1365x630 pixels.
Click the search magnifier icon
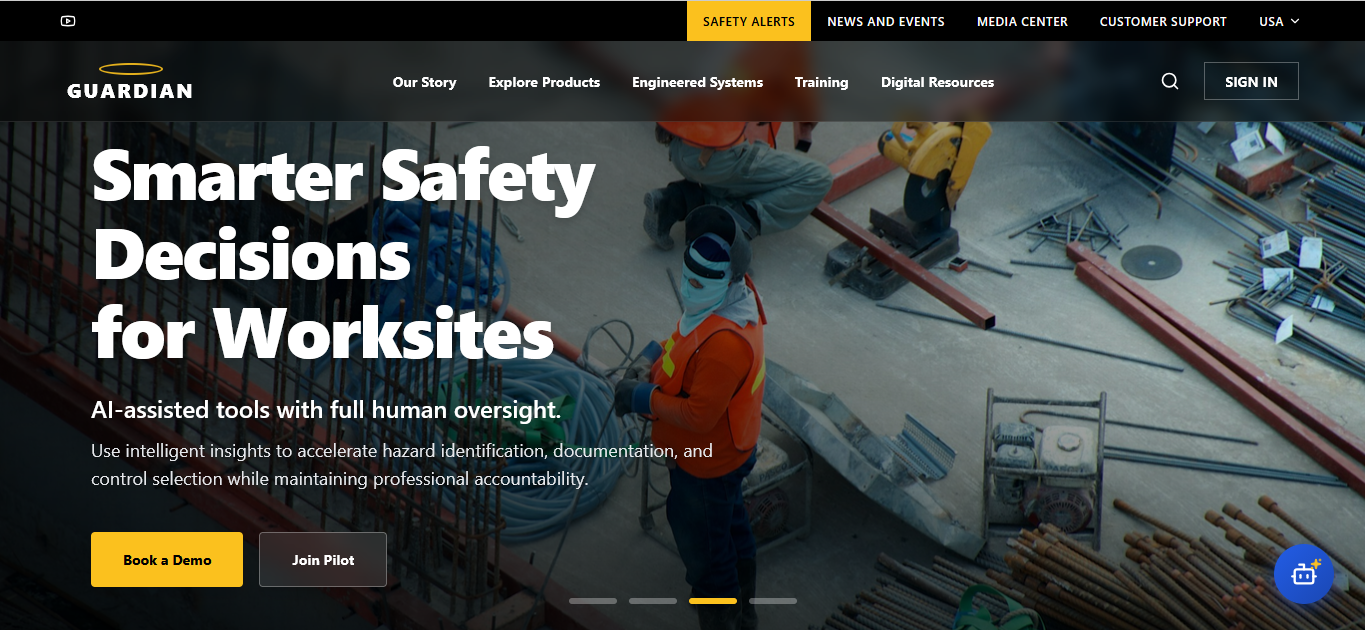[x=1170, y=82]
